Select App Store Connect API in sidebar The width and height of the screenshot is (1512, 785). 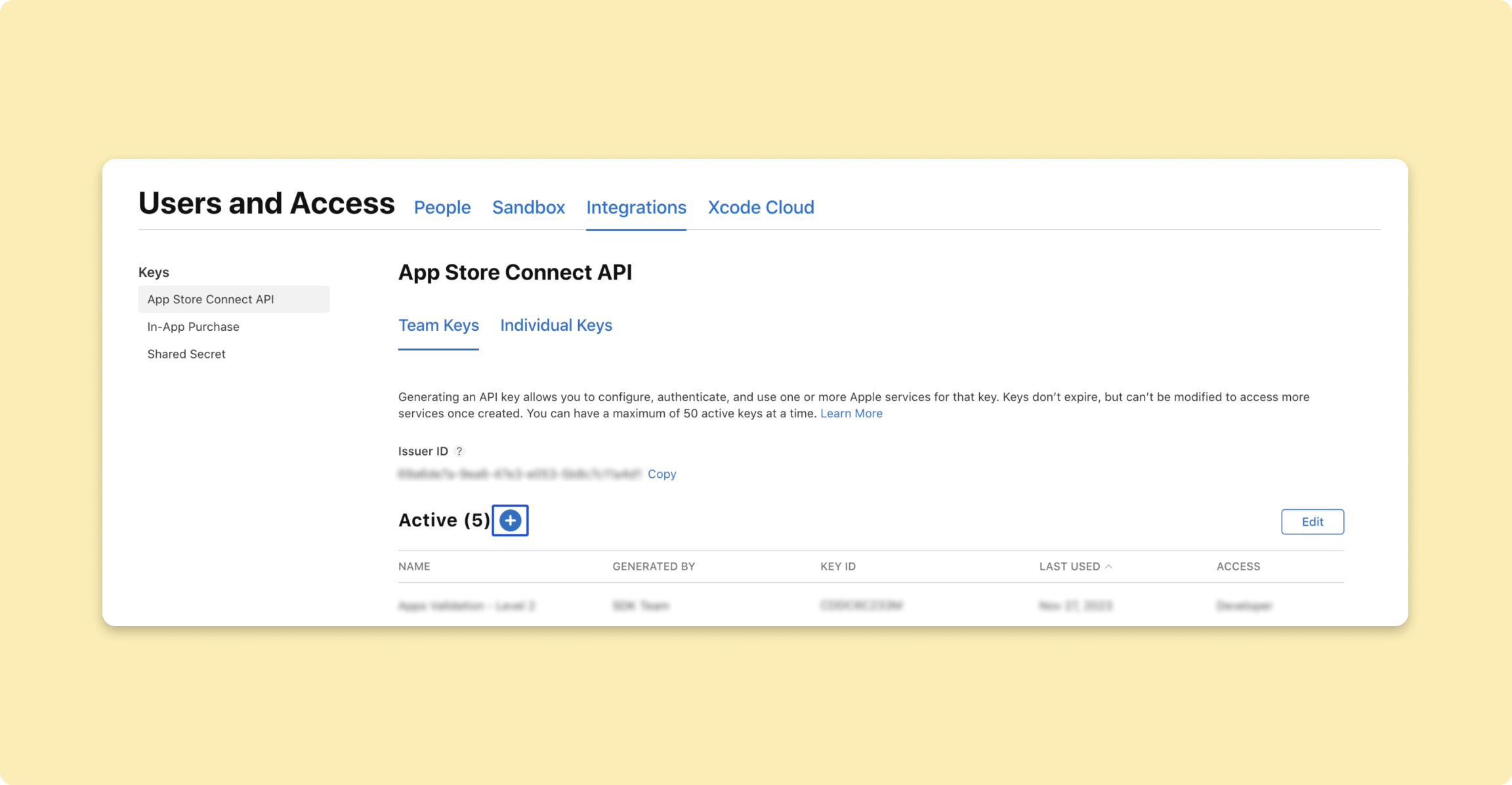click(211, 299)
